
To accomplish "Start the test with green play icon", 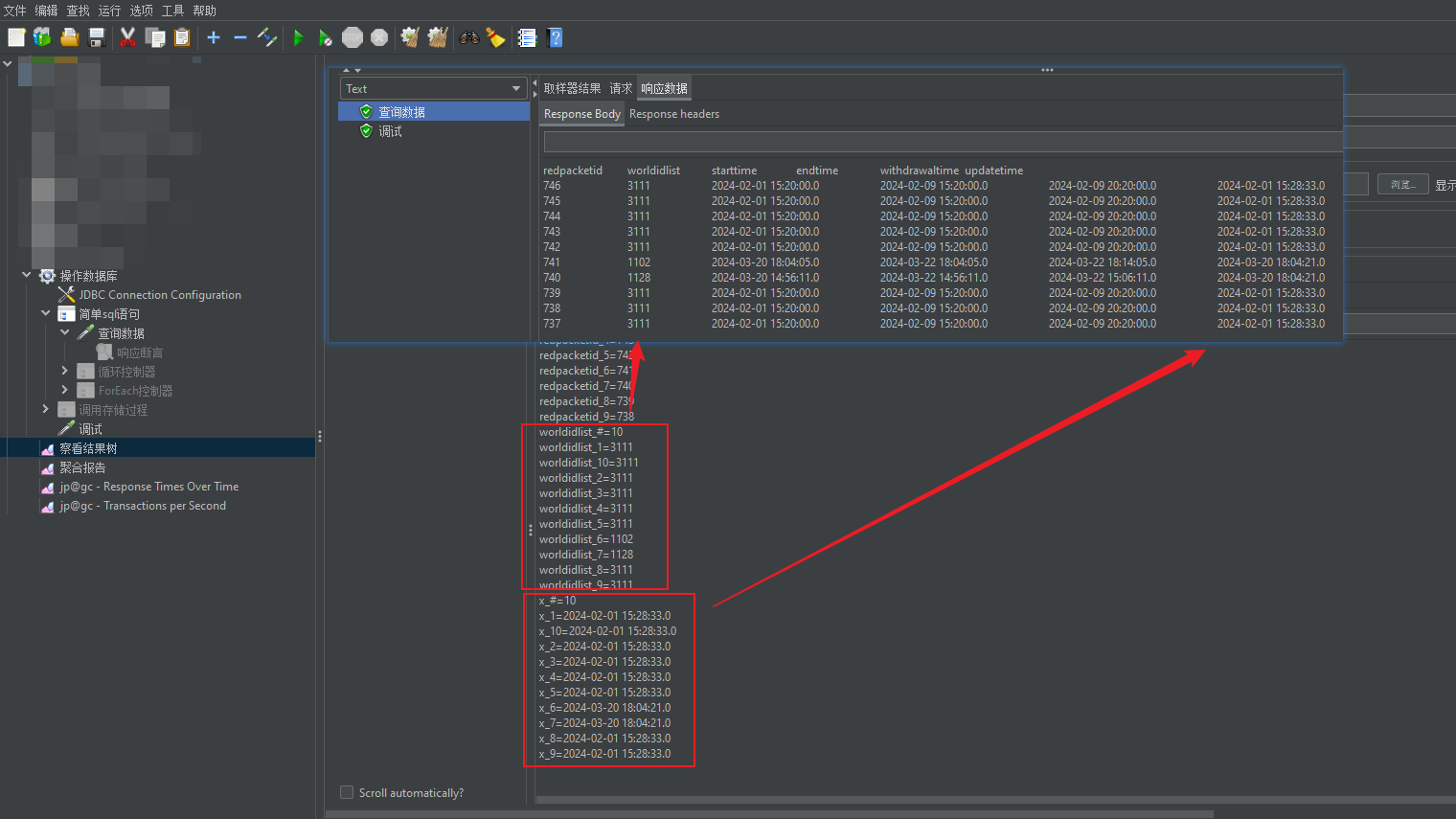I will [299, 37].
